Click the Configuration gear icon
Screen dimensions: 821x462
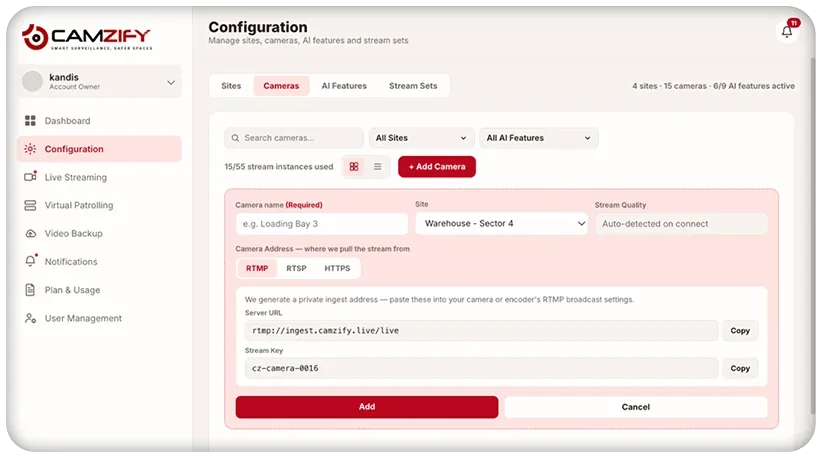pyautogui.click(x=30, y=149)
